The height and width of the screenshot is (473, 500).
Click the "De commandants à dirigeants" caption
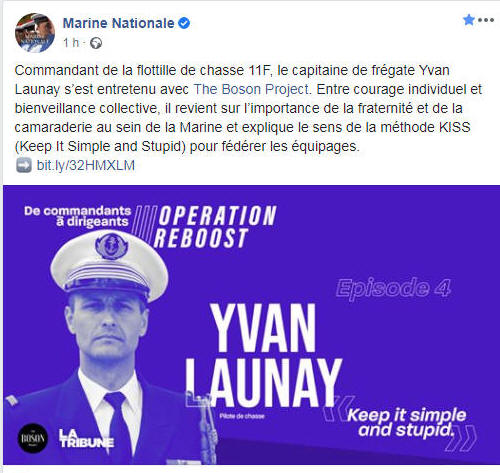(78, 216)
